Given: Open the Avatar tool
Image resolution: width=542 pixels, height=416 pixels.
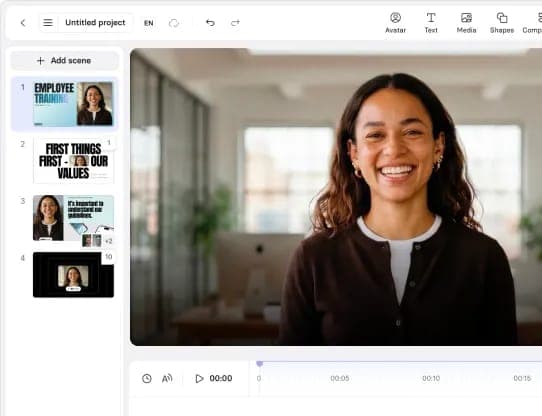Looking at the screenshot, I should (395, 23).
